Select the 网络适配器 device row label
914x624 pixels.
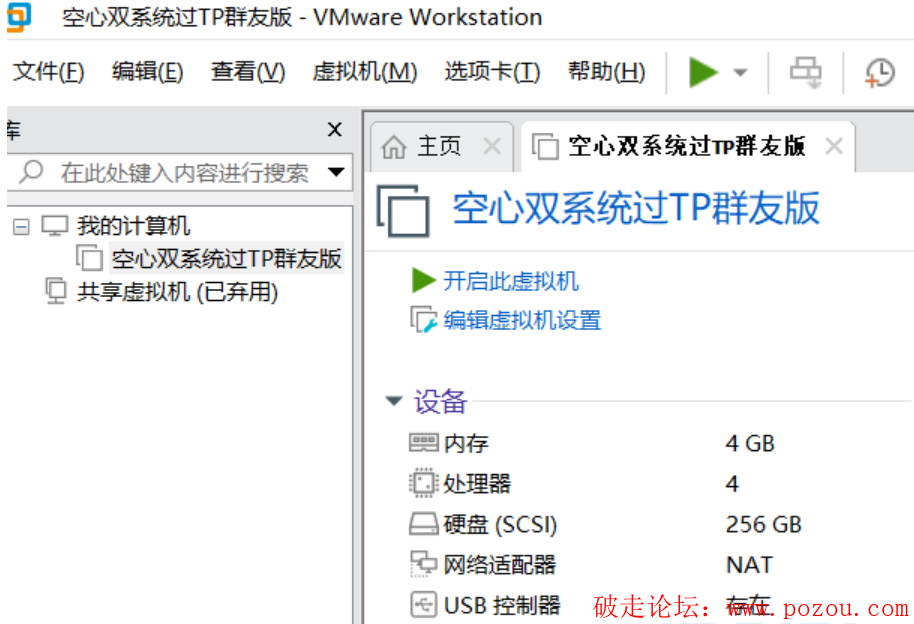[500, 565]
